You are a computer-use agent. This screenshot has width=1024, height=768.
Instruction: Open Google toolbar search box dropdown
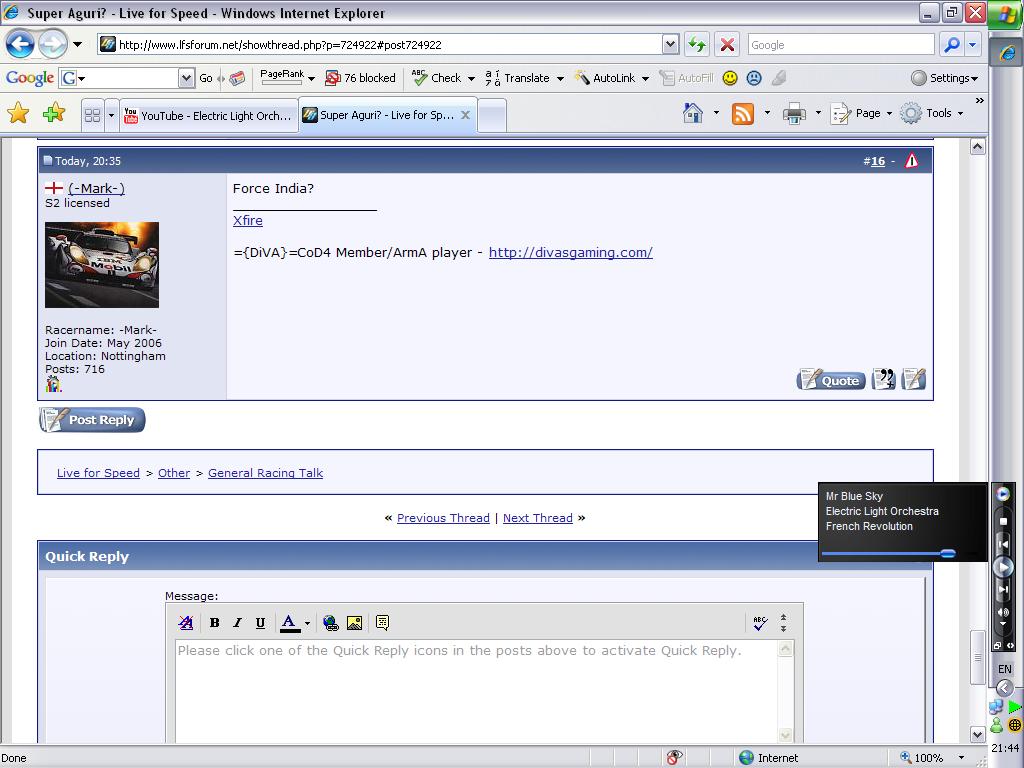click(x=186, y=78)
